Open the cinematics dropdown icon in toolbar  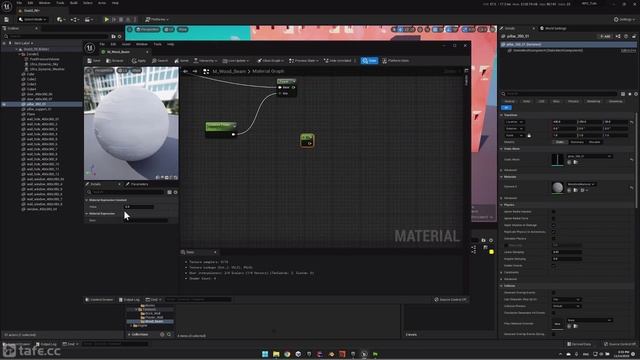[88, 19]
